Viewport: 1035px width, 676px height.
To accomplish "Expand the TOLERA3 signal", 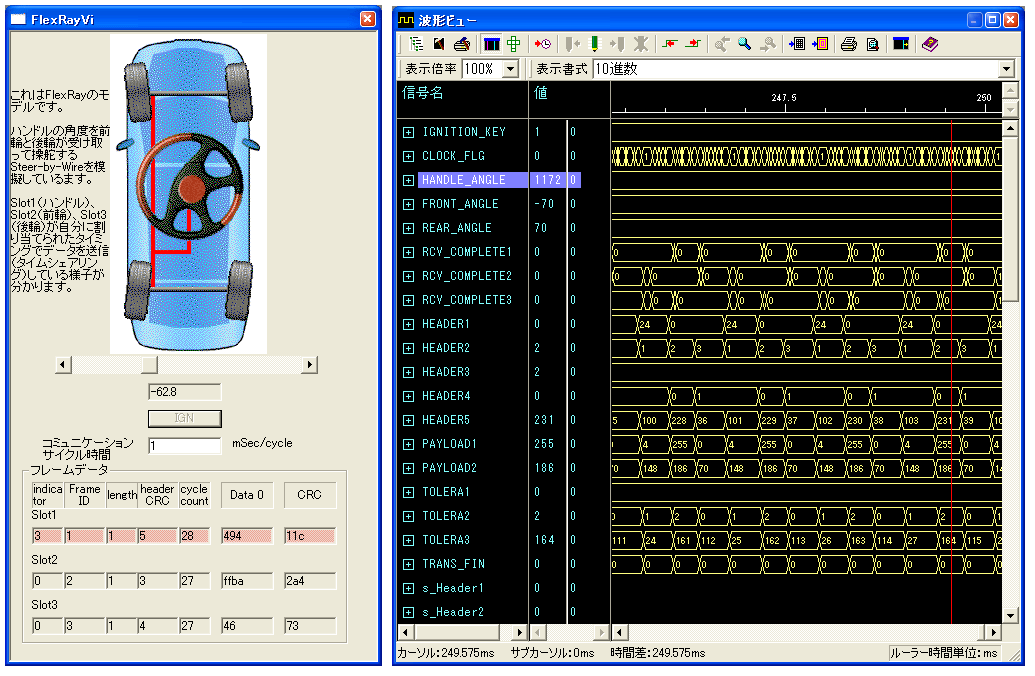I will [x=409, y=541].
